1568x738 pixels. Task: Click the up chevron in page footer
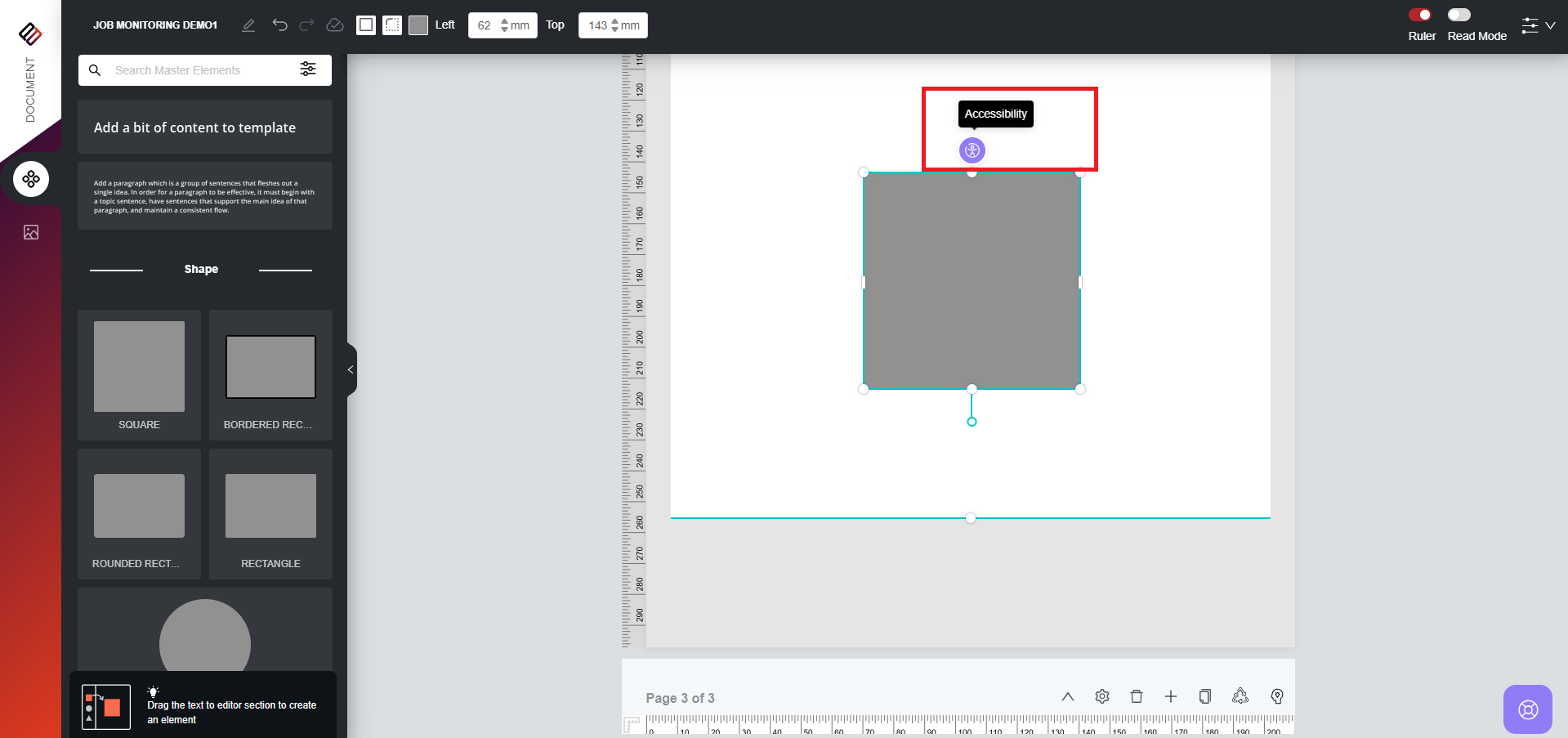click(1067, 696)
